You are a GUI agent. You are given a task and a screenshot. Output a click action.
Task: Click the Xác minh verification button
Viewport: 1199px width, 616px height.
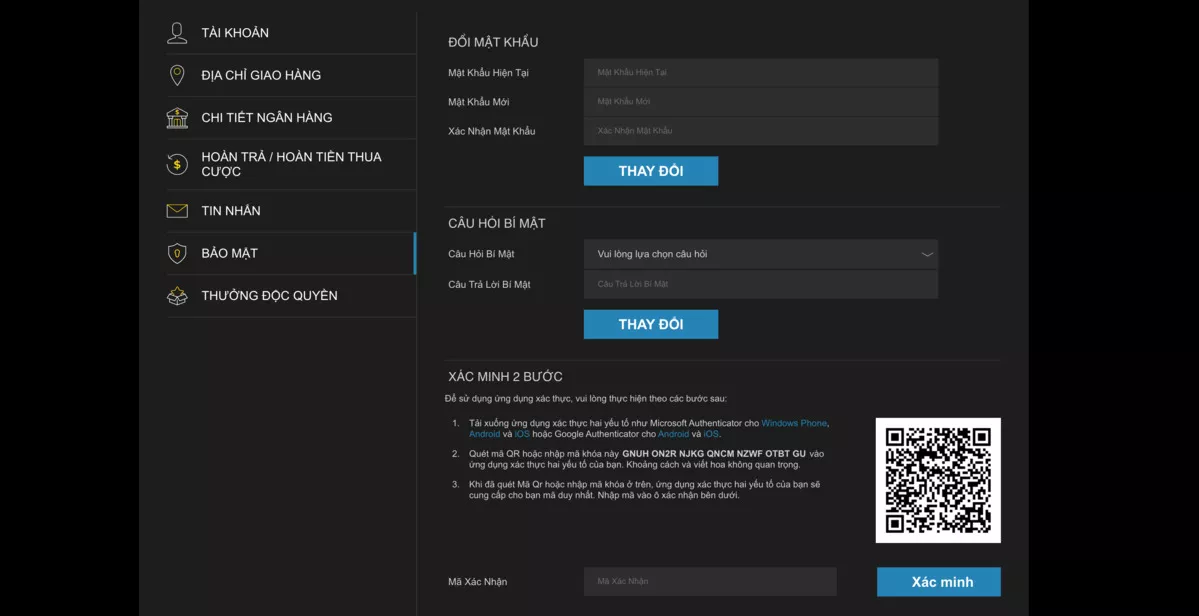pos(938,582)
